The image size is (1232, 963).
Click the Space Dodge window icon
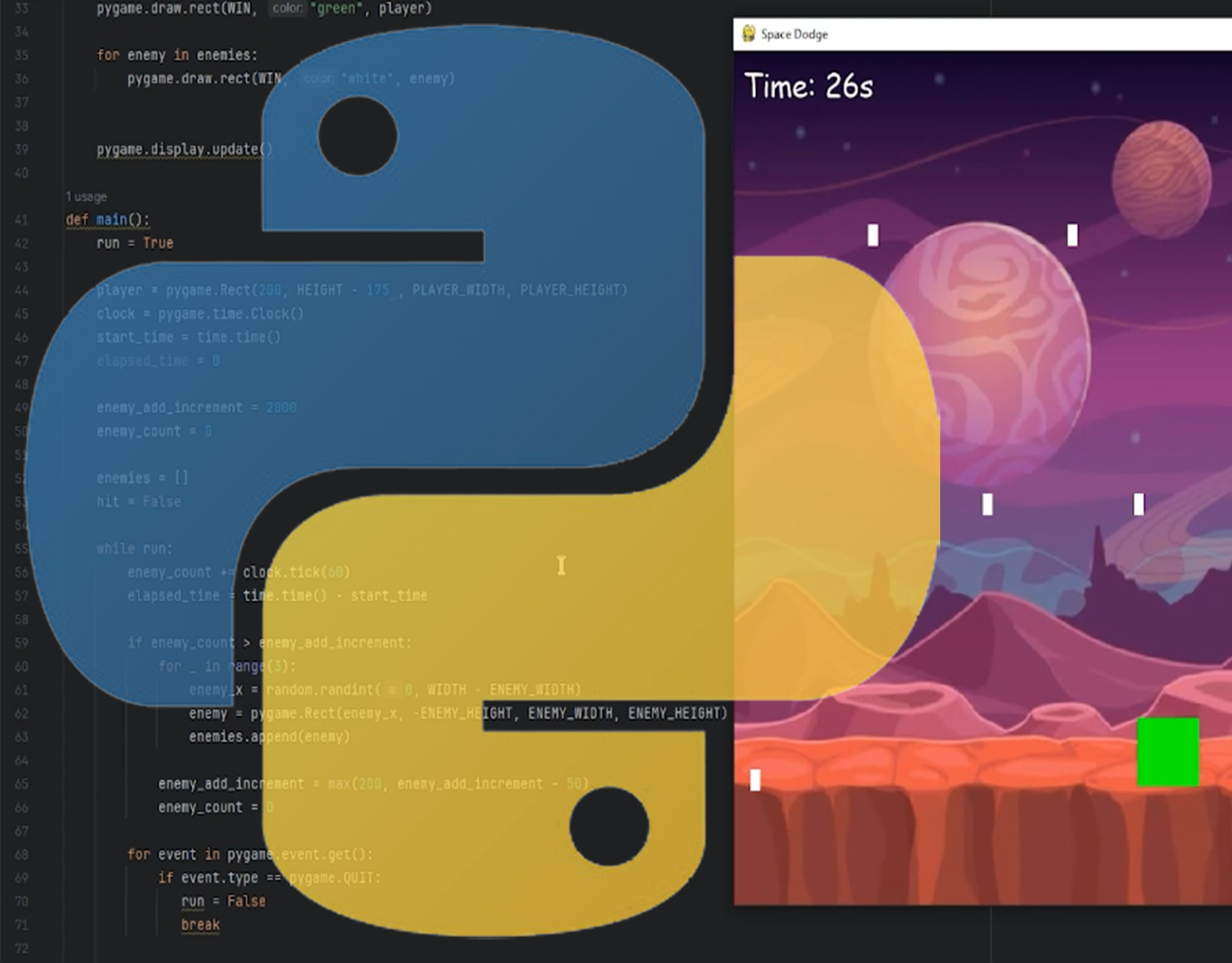pyautogui.click(x=748, y=34)
